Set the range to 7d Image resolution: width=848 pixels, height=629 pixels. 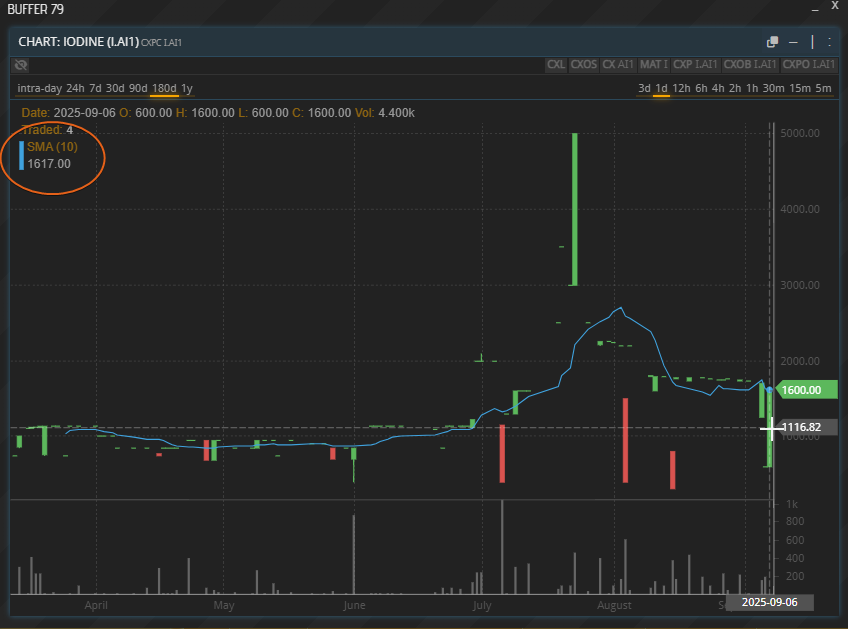(x=96, y=88)
